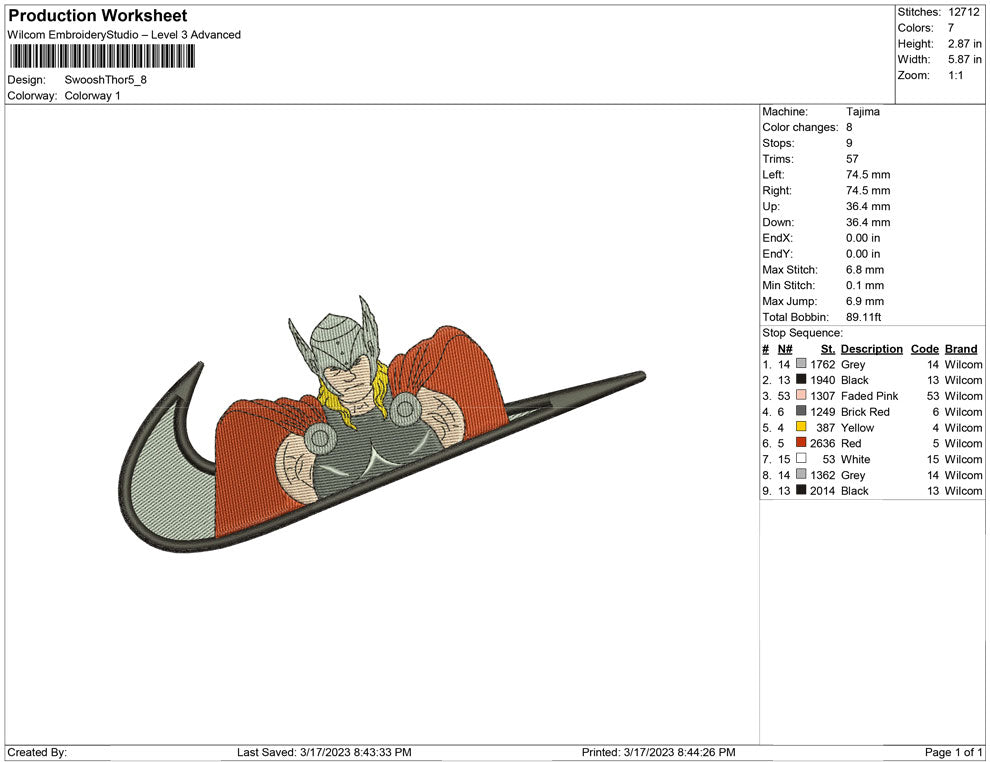Click stitch count '2636' for Red

pos(823,443)
